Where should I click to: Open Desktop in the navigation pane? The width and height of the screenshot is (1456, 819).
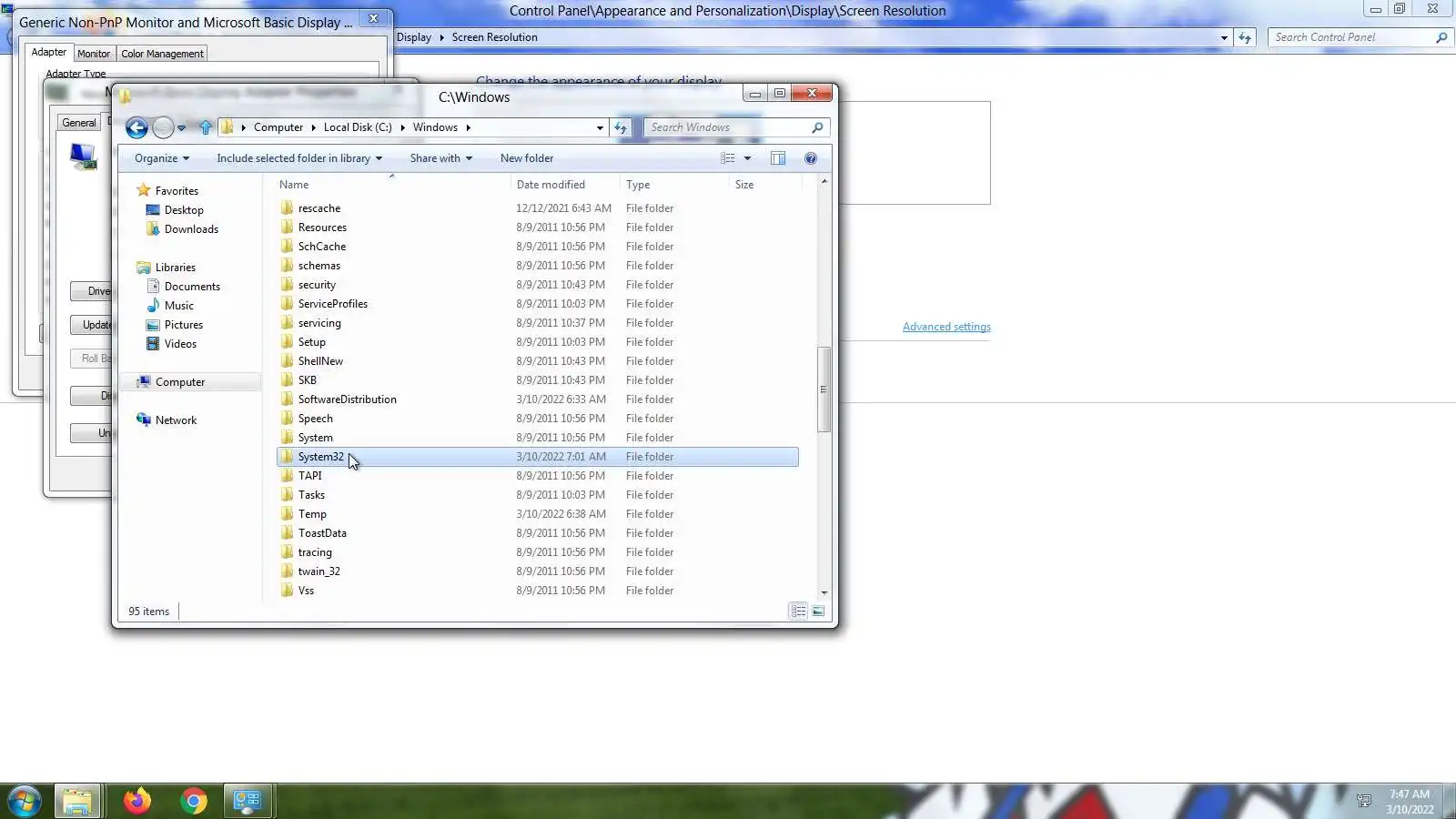point(184,210)
